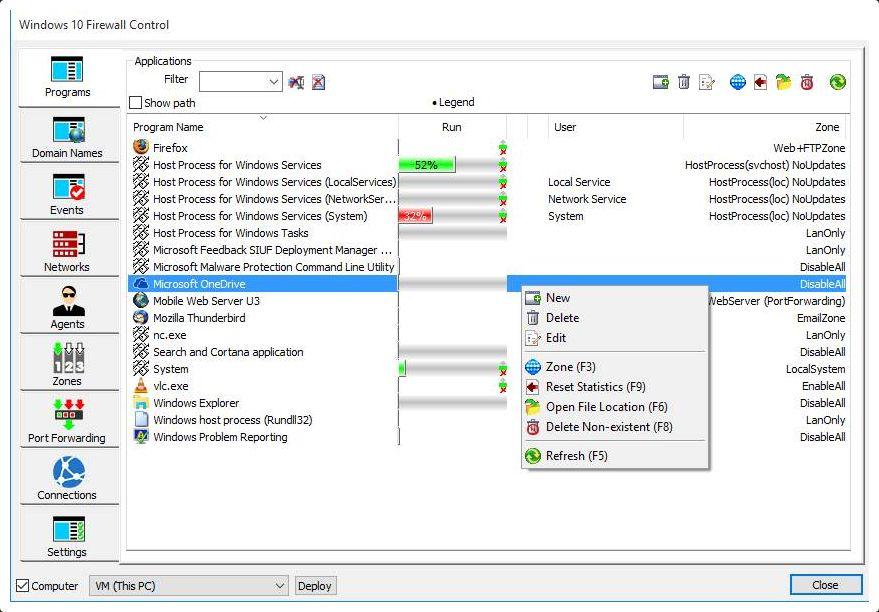Click the Mobile Web Server U3 icon
Image resolution: width=879 pixels, height=612 pixels.
pos(141,300)
